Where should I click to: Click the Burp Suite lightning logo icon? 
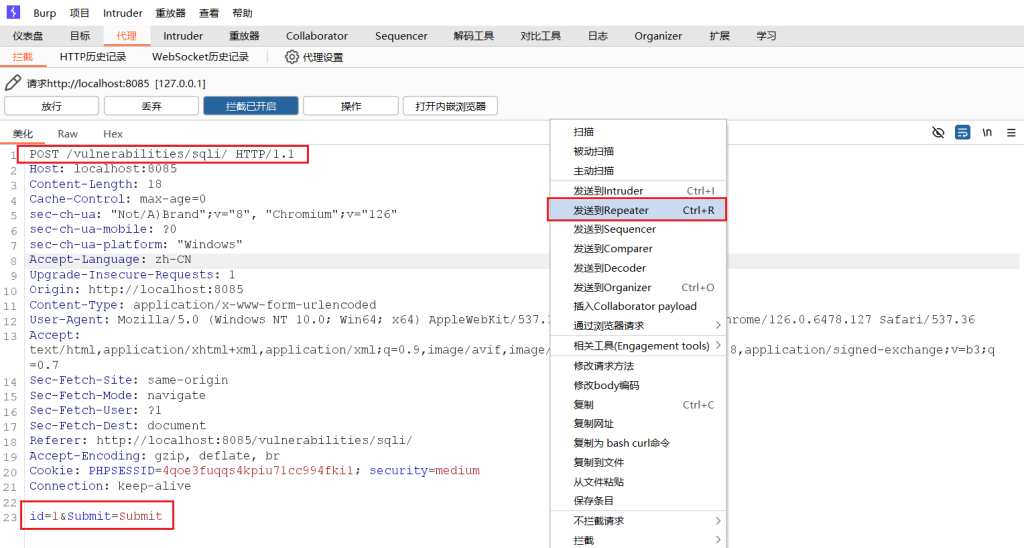(13, 13)
